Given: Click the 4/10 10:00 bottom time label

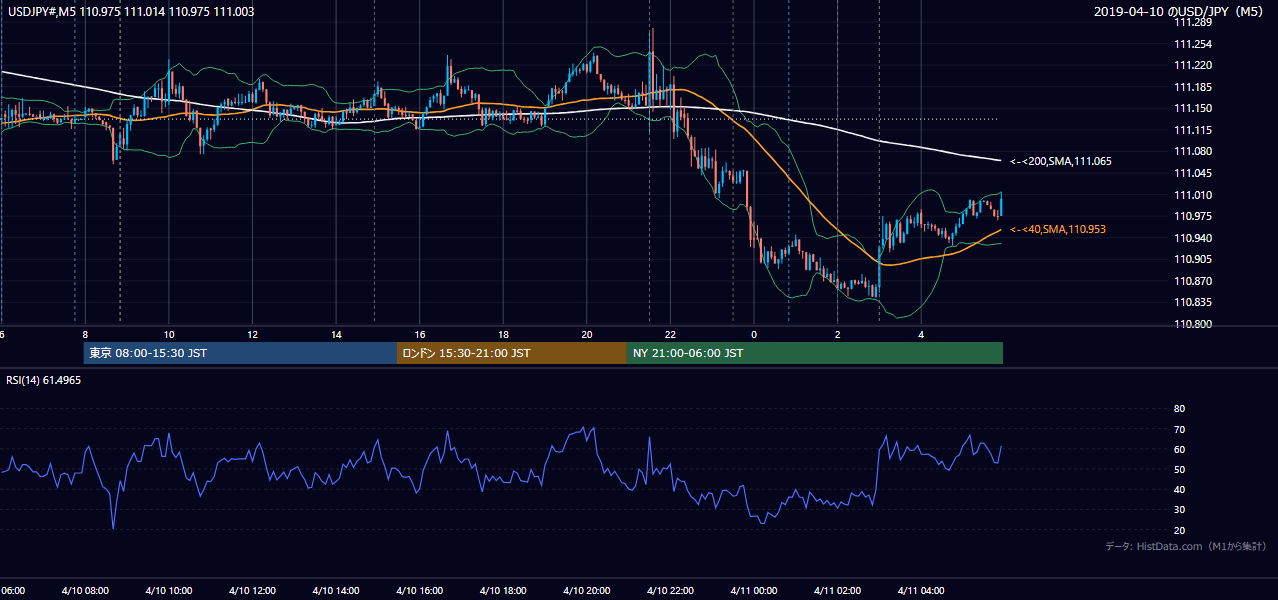Looking at the screenshot, I should pos(167,591).
